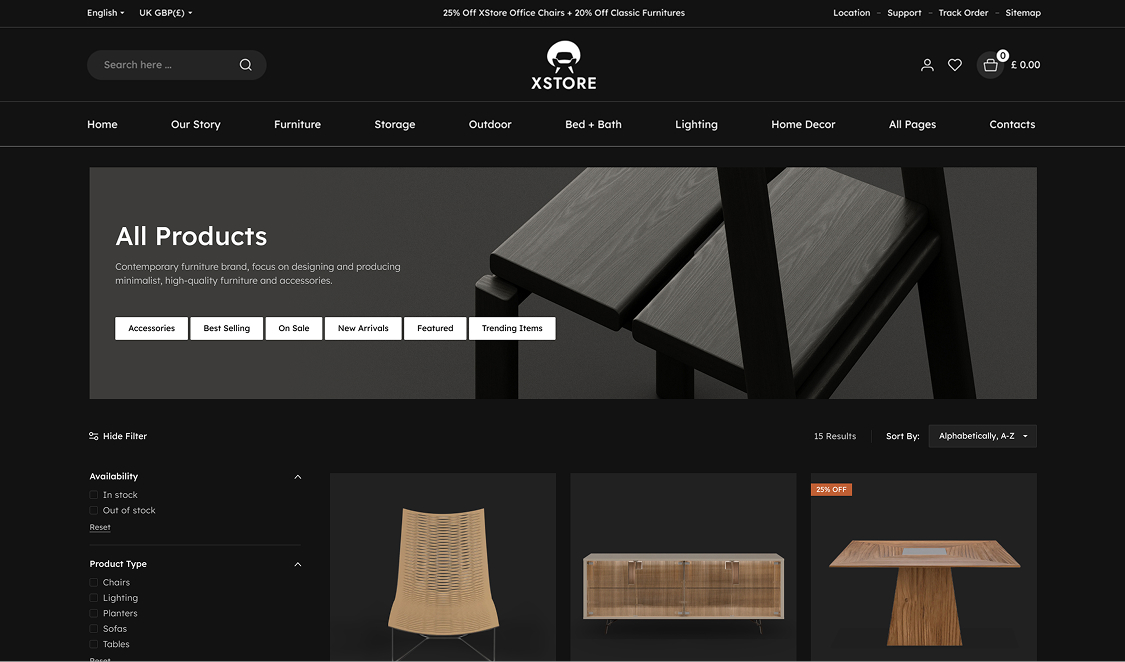Check the In stock checkbox
The width and height of the screenshot is (1125, 662).
pyautogui.click(x=94, y=495)
